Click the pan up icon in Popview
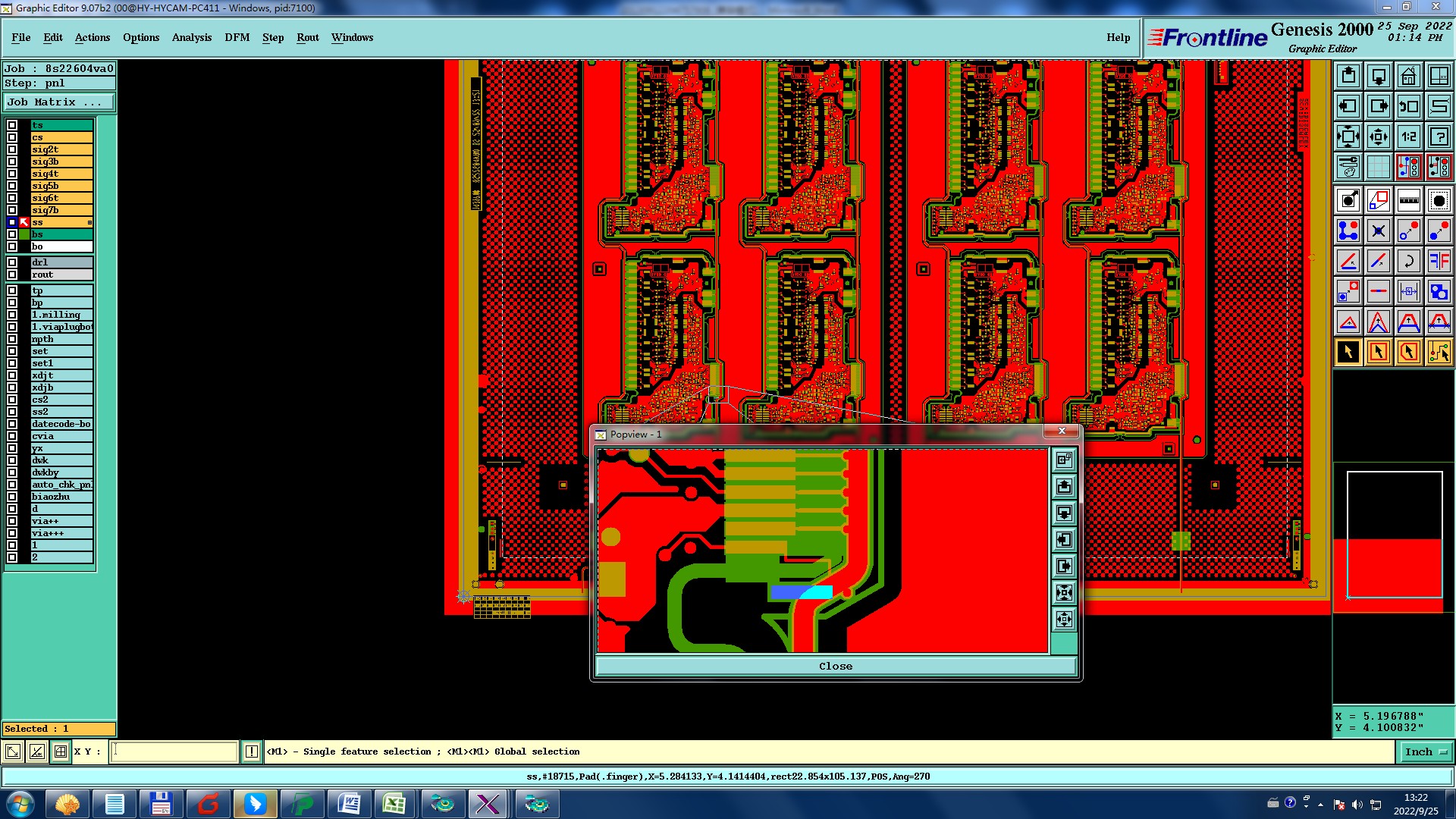The height and width of the screenshot is (819, 1456). 1064,486
